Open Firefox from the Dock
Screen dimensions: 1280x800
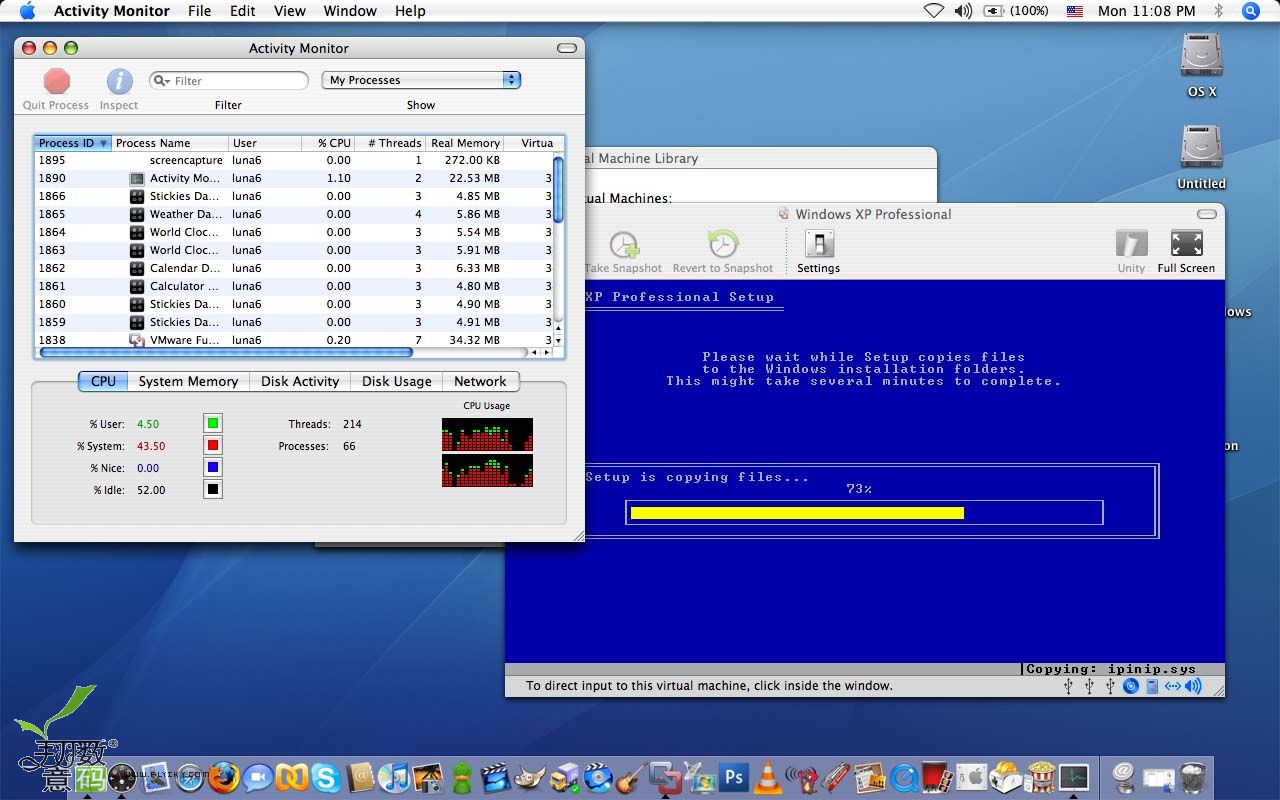[224, 777]
